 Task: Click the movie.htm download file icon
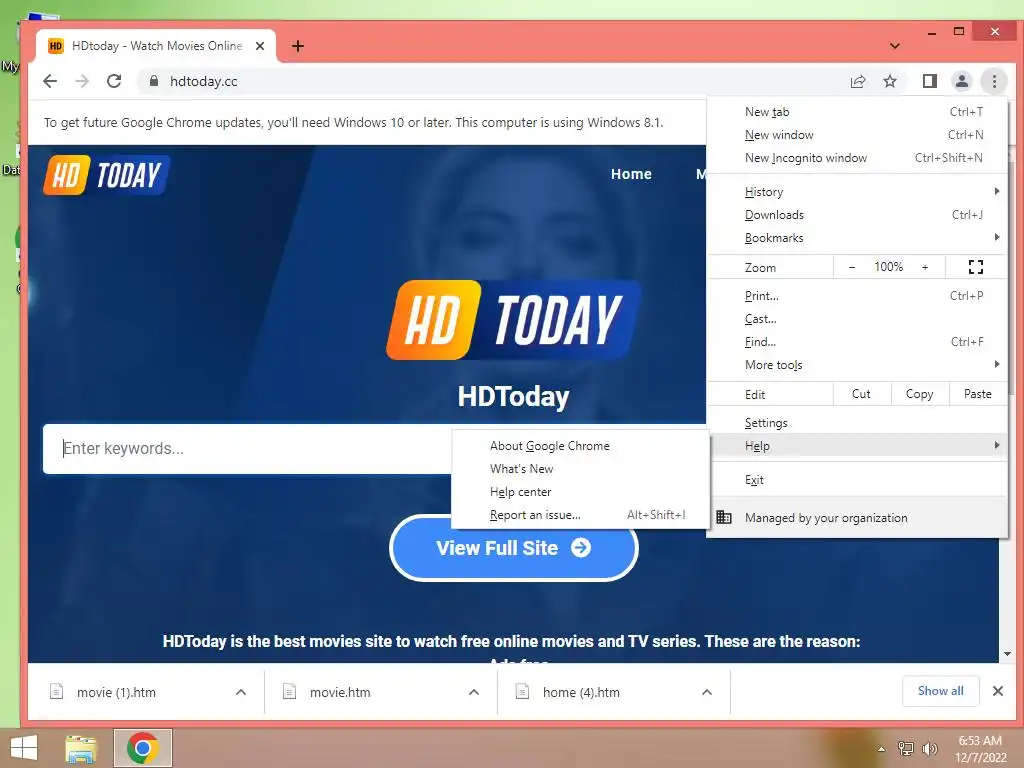[x=289, y=692]
